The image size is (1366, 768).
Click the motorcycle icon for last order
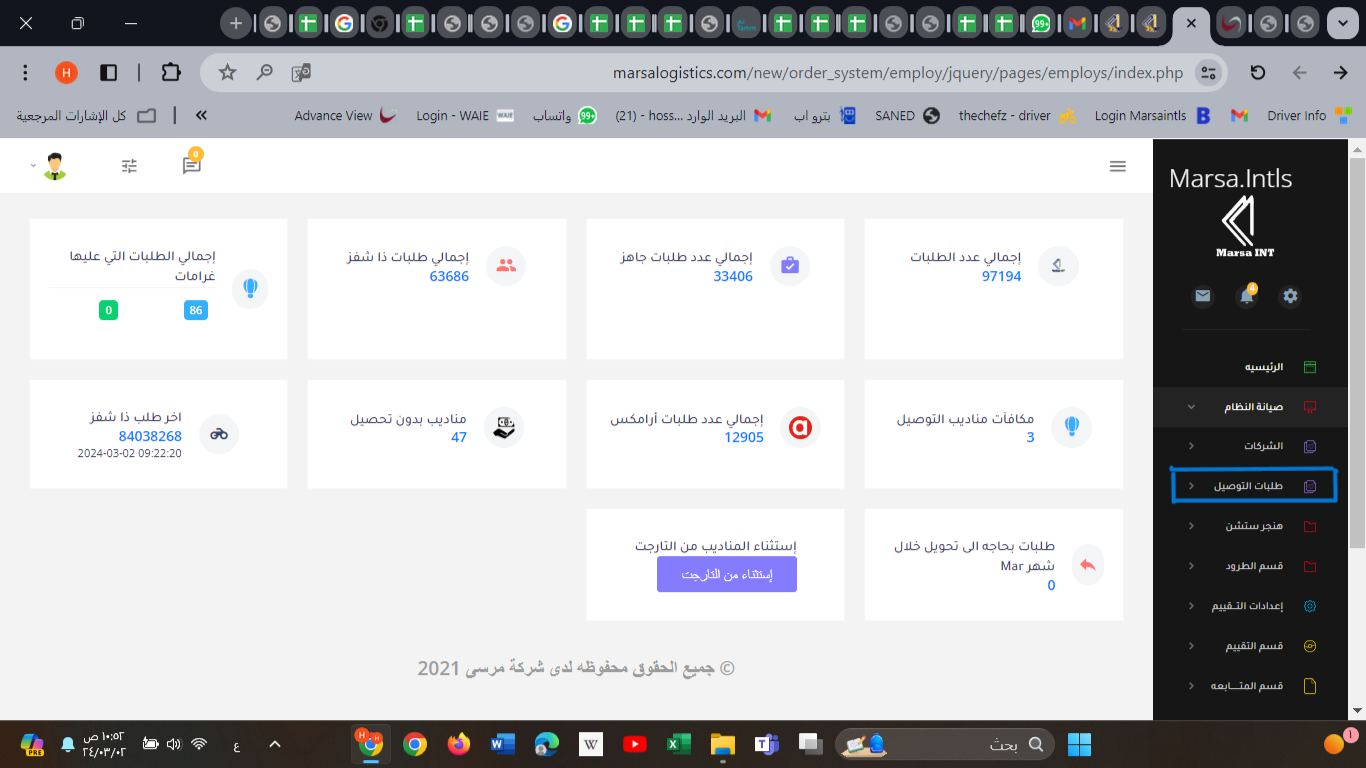click(219, 434)
